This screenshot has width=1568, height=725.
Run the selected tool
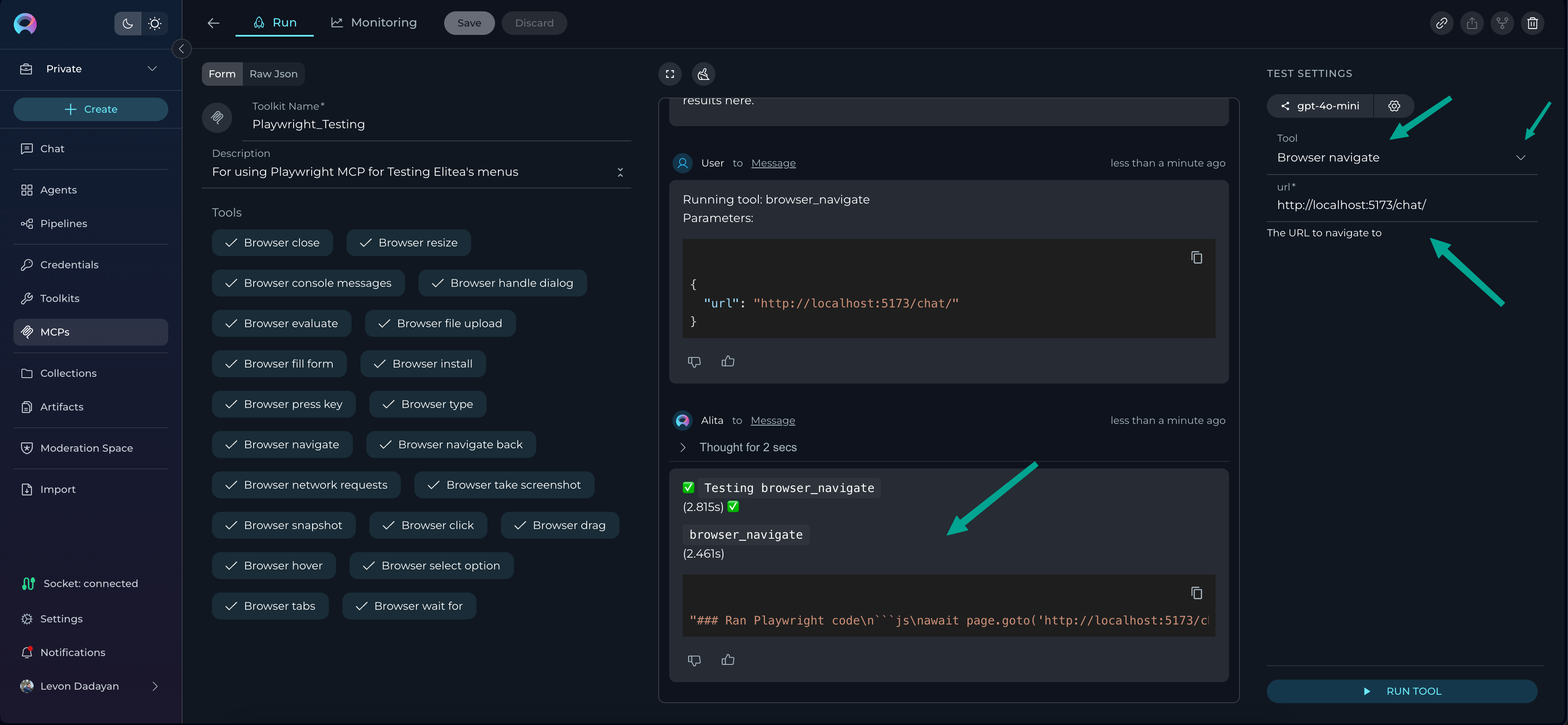[x=1402, y=691]
